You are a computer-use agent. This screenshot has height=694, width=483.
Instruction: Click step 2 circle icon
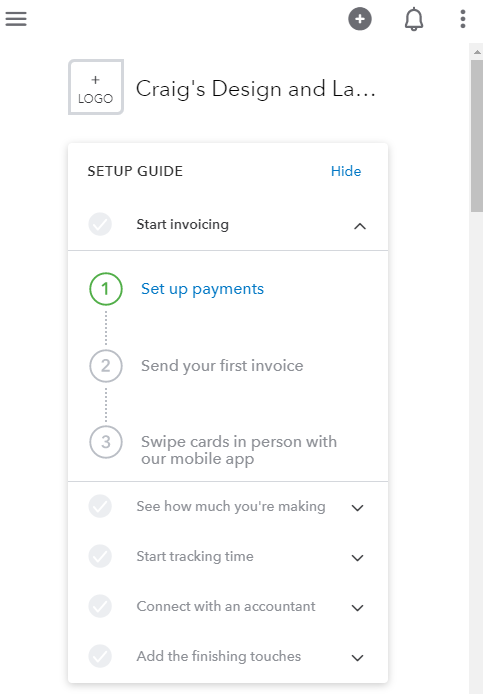pyautogui.click(x=106, y=366)
